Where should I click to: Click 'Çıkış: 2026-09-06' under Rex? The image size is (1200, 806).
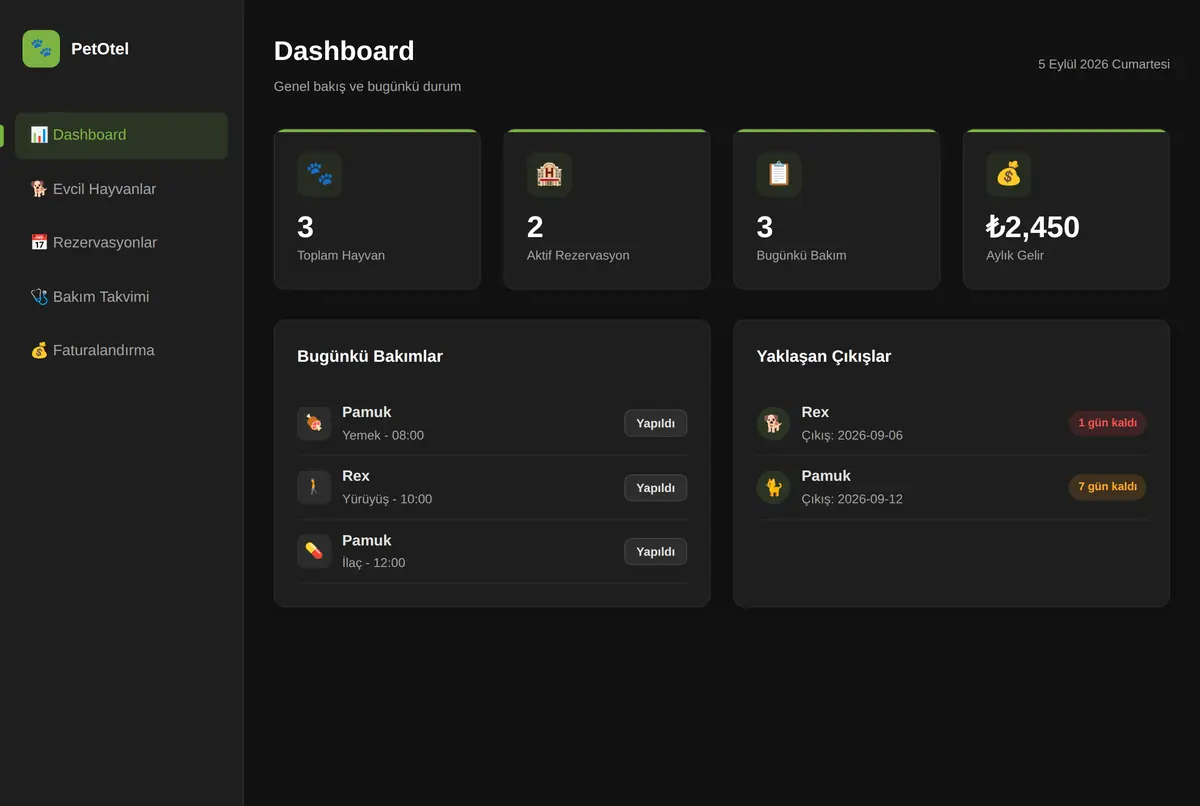[852, 435]
